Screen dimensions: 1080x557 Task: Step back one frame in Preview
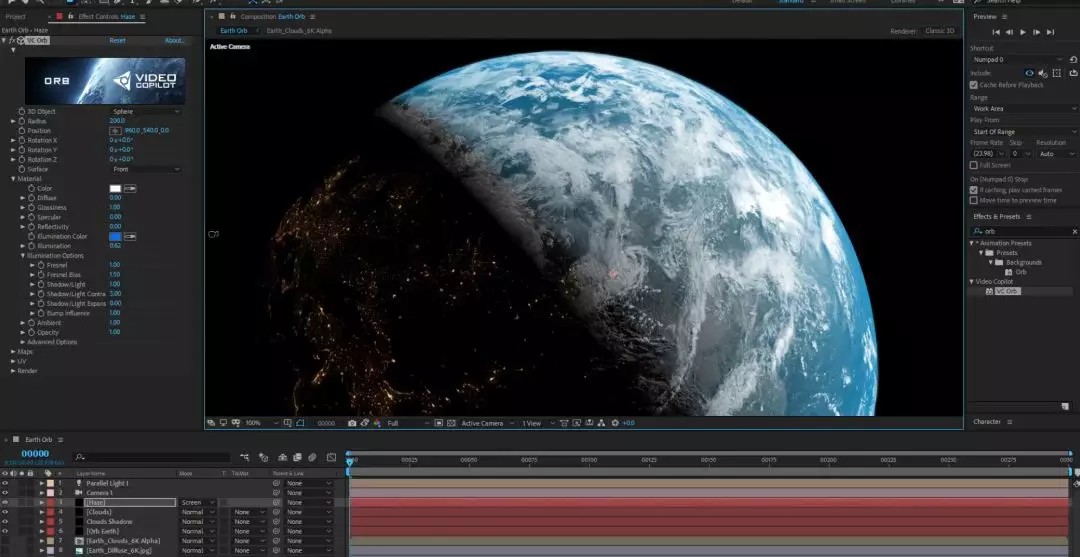click(1009, 32)
